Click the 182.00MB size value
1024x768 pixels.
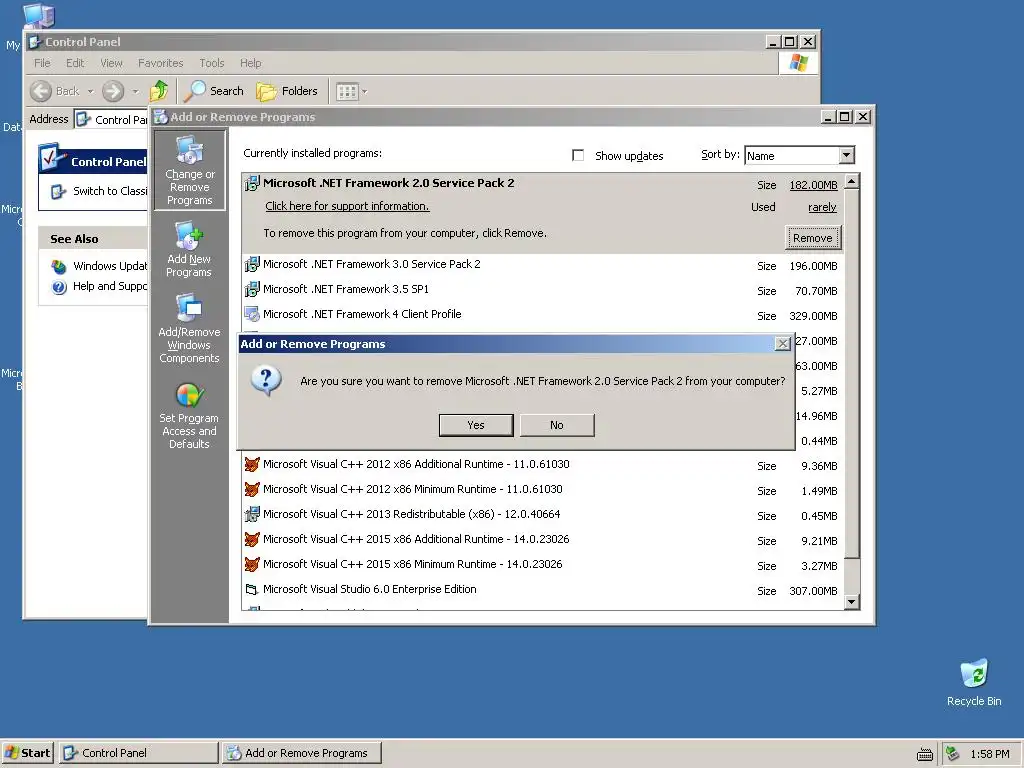tap(813, 185)
